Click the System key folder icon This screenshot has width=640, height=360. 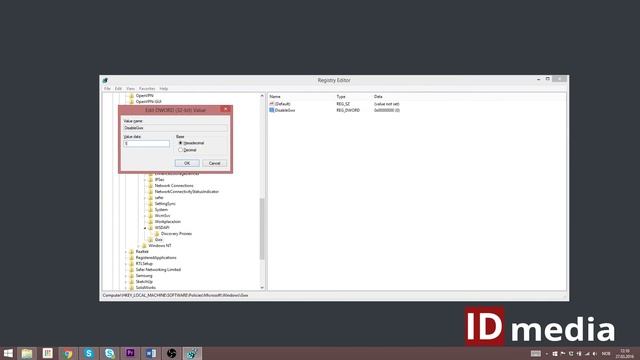[x=151, y=210]
